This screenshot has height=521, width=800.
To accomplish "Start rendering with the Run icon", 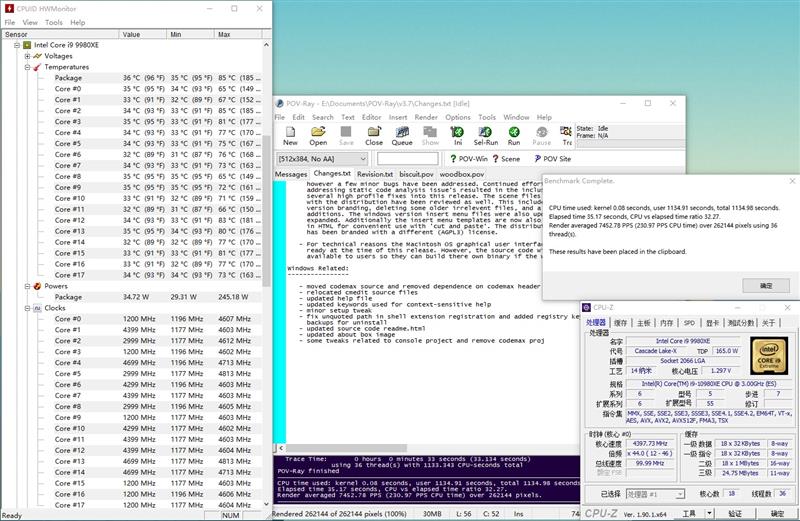I will click(x=514, y=132).
